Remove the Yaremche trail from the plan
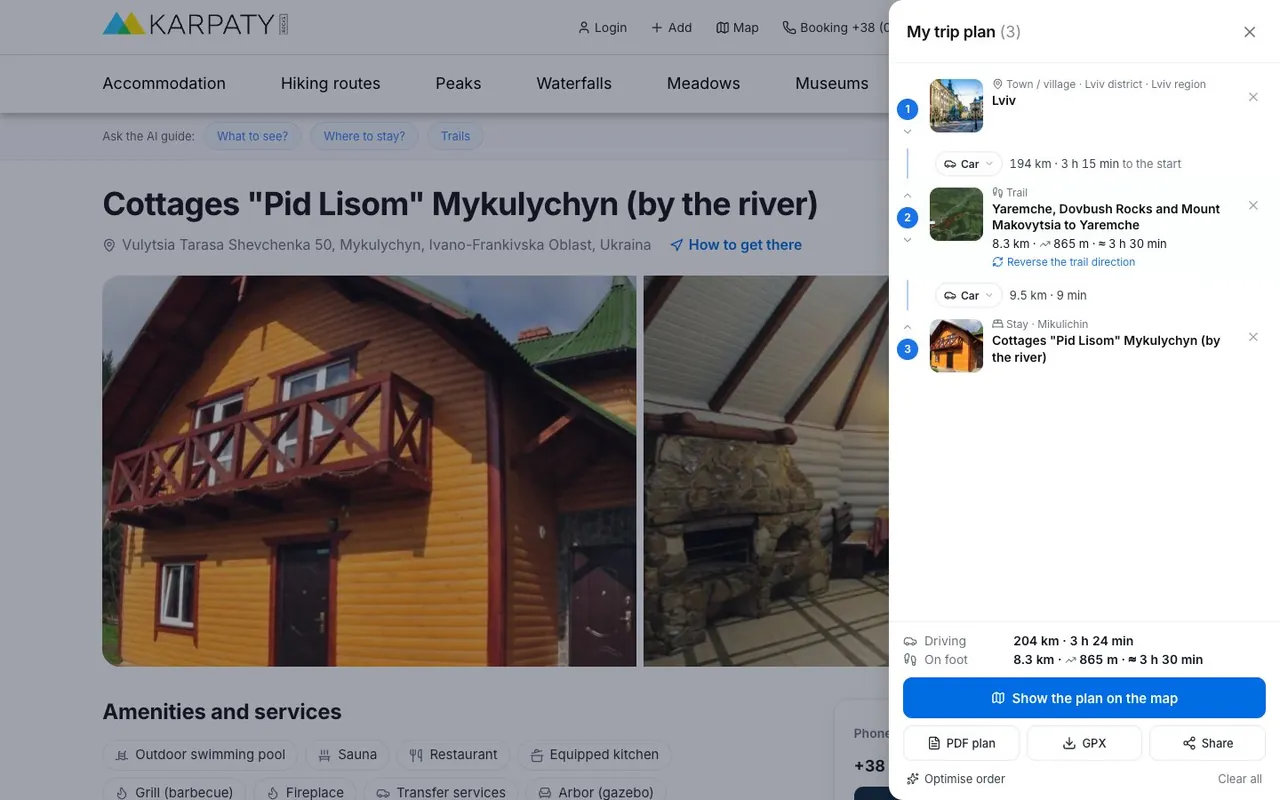 [1253, 205]
